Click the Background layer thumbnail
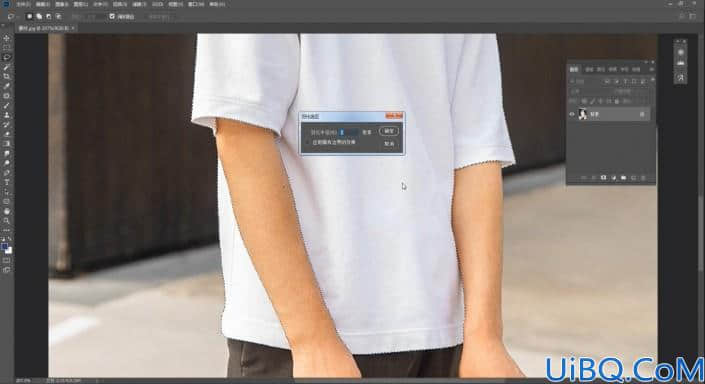The width and height of the screenshot is (705, 384). (583, 115)
